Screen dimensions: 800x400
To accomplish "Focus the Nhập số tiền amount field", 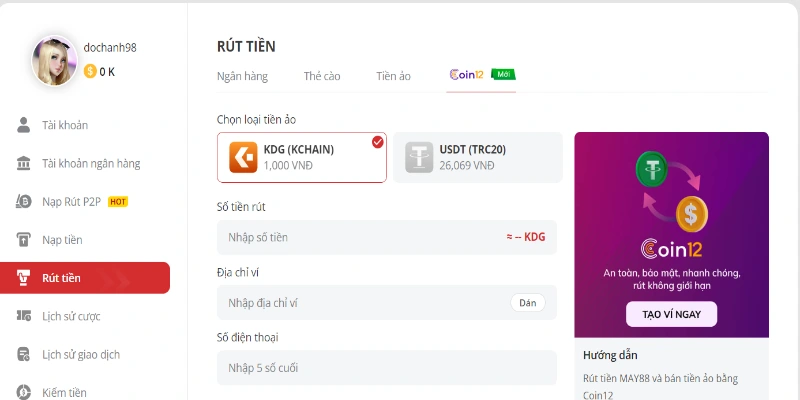I will [360, 237].
